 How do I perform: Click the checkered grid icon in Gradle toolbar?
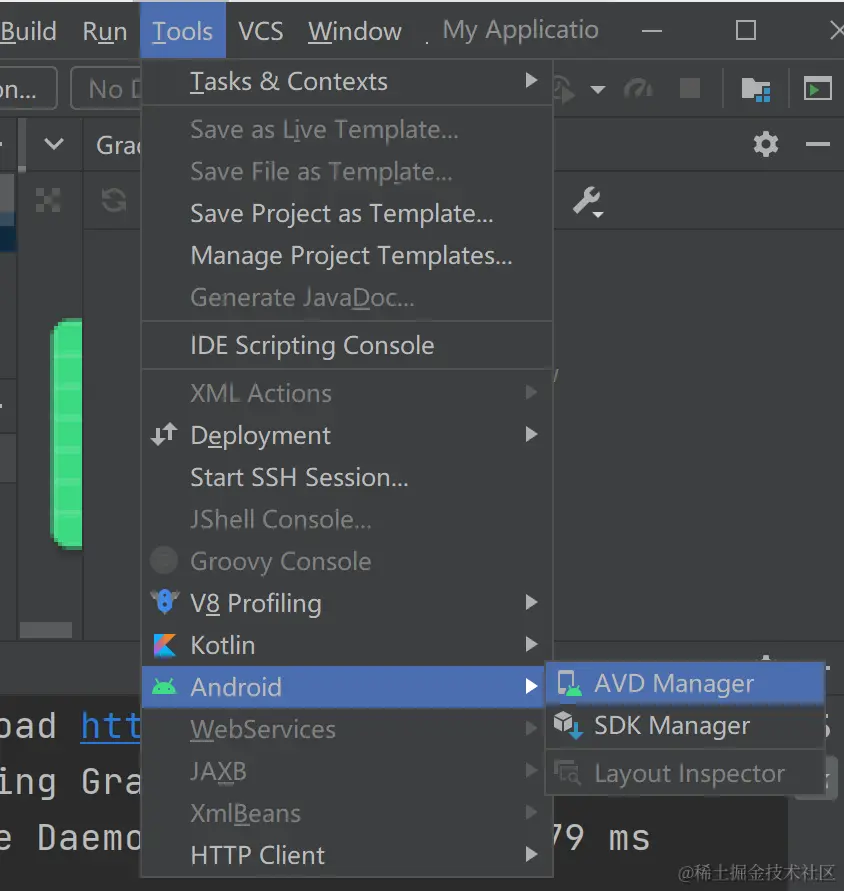48,200
